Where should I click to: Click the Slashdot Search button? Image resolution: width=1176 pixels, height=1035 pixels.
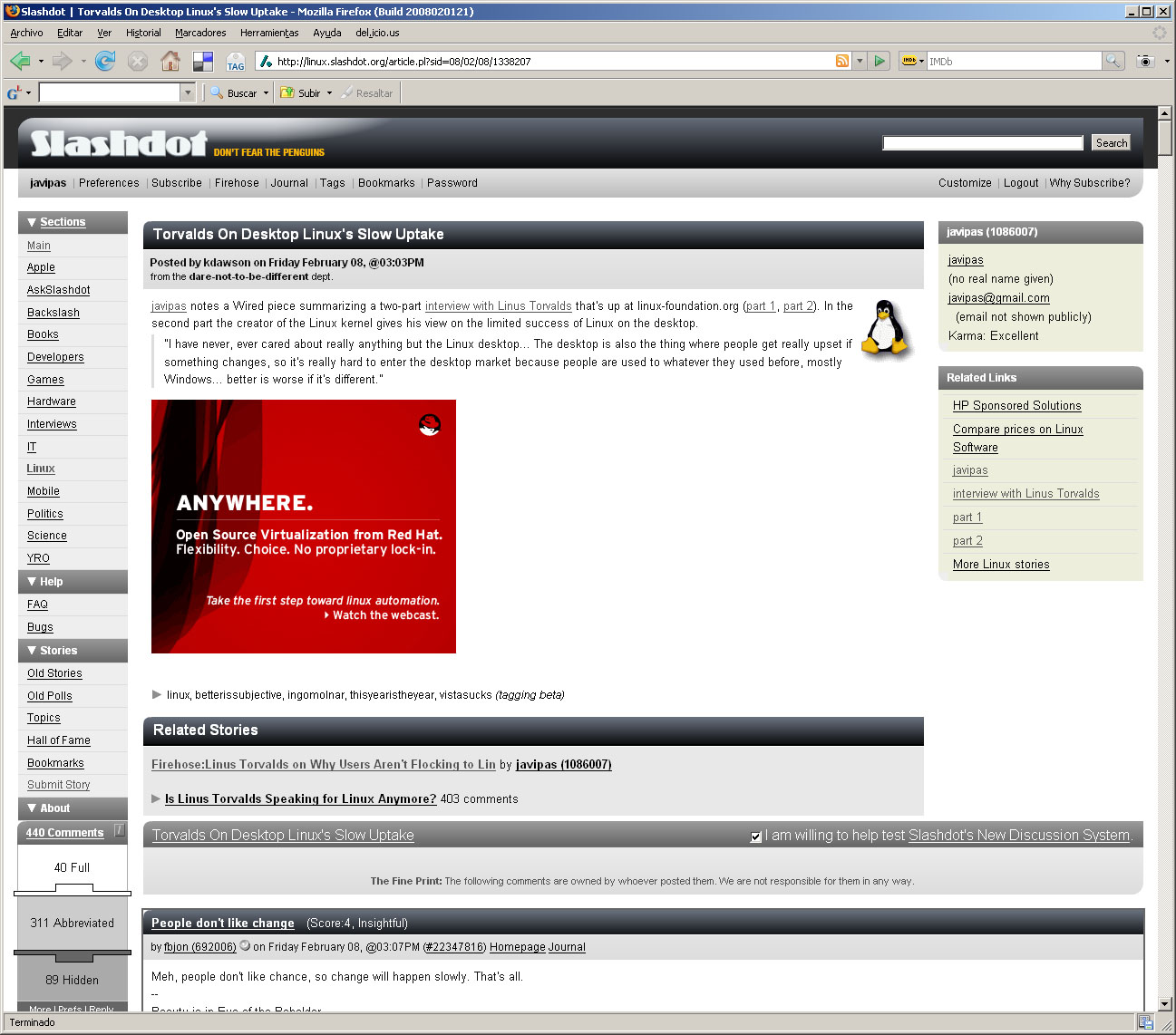(x=1111, y=143)
